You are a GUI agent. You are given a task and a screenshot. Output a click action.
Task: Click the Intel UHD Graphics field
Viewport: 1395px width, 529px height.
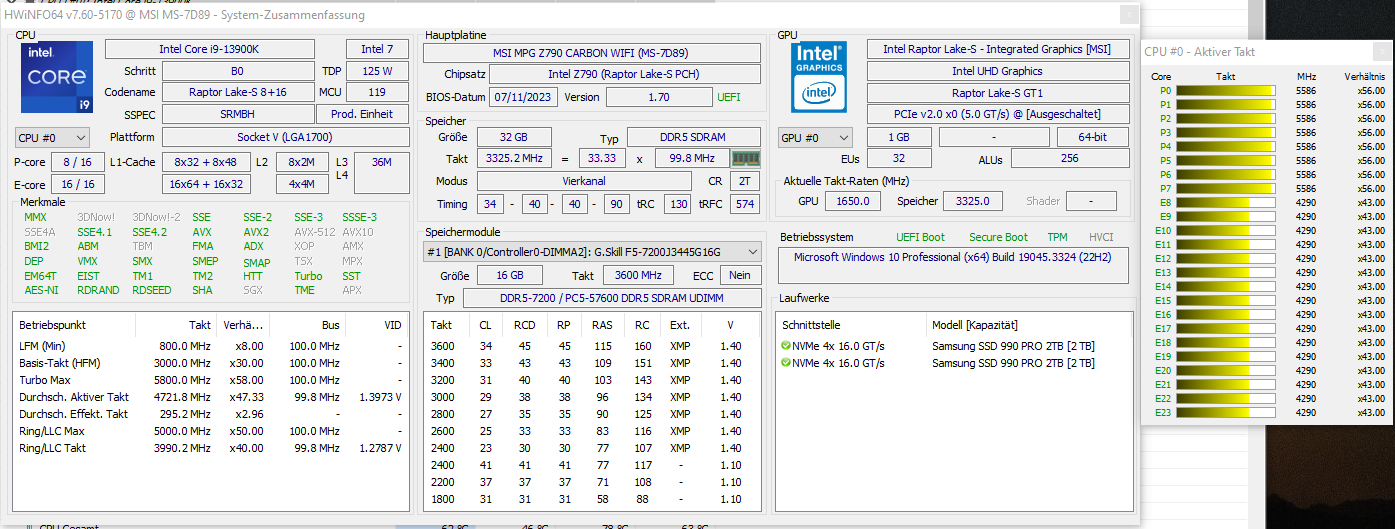tap(997, 71)
